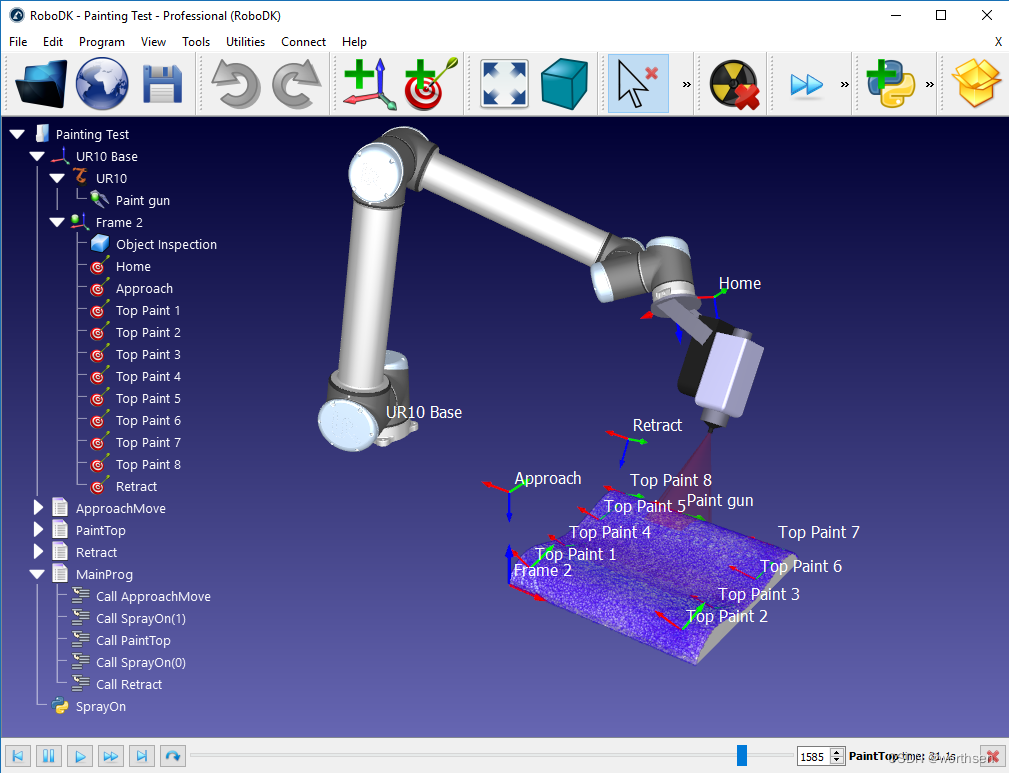Click the 1585 frame number field
This screenshot has height=773, width=1009.
[x=813, y=756]
